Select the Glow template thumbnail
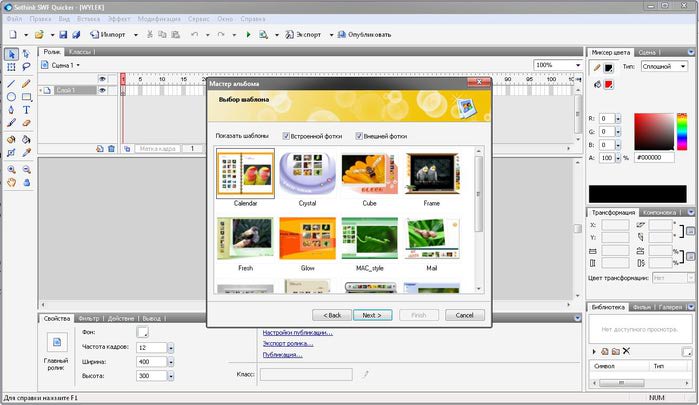This screenshot has height=405, width=699. (x=307, y=238)
